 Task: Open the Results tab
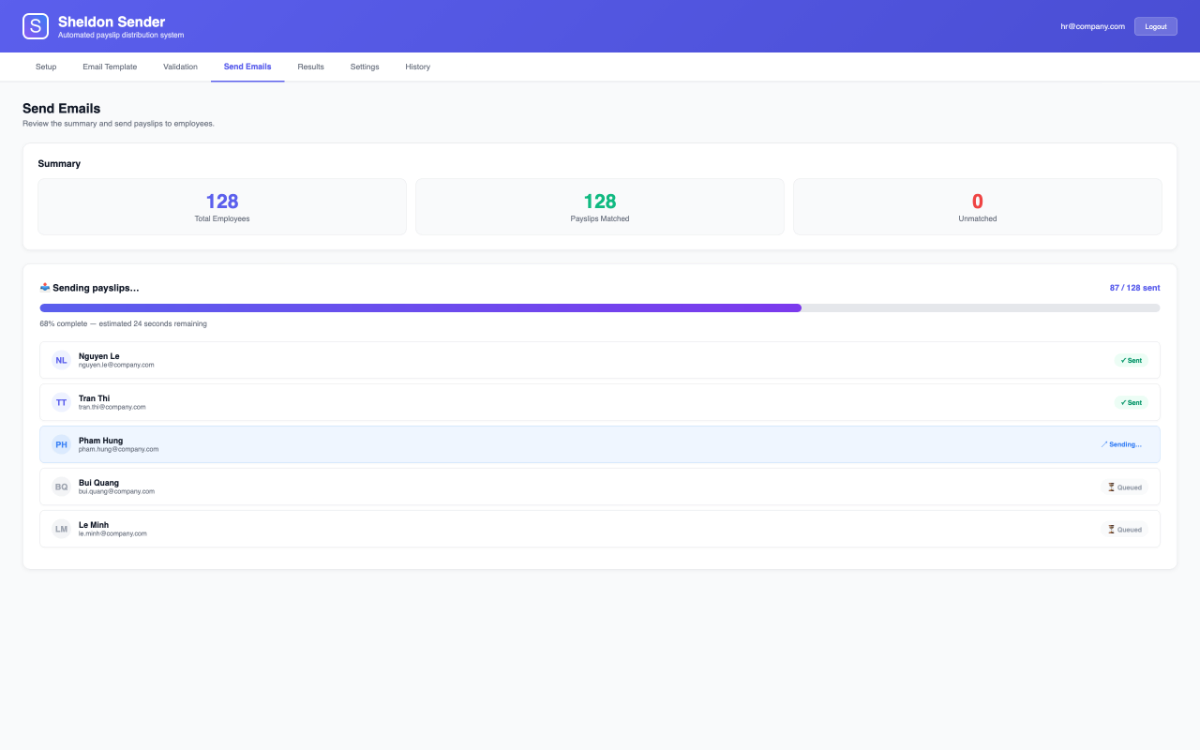pyautogui.click(x=311, y=67)
